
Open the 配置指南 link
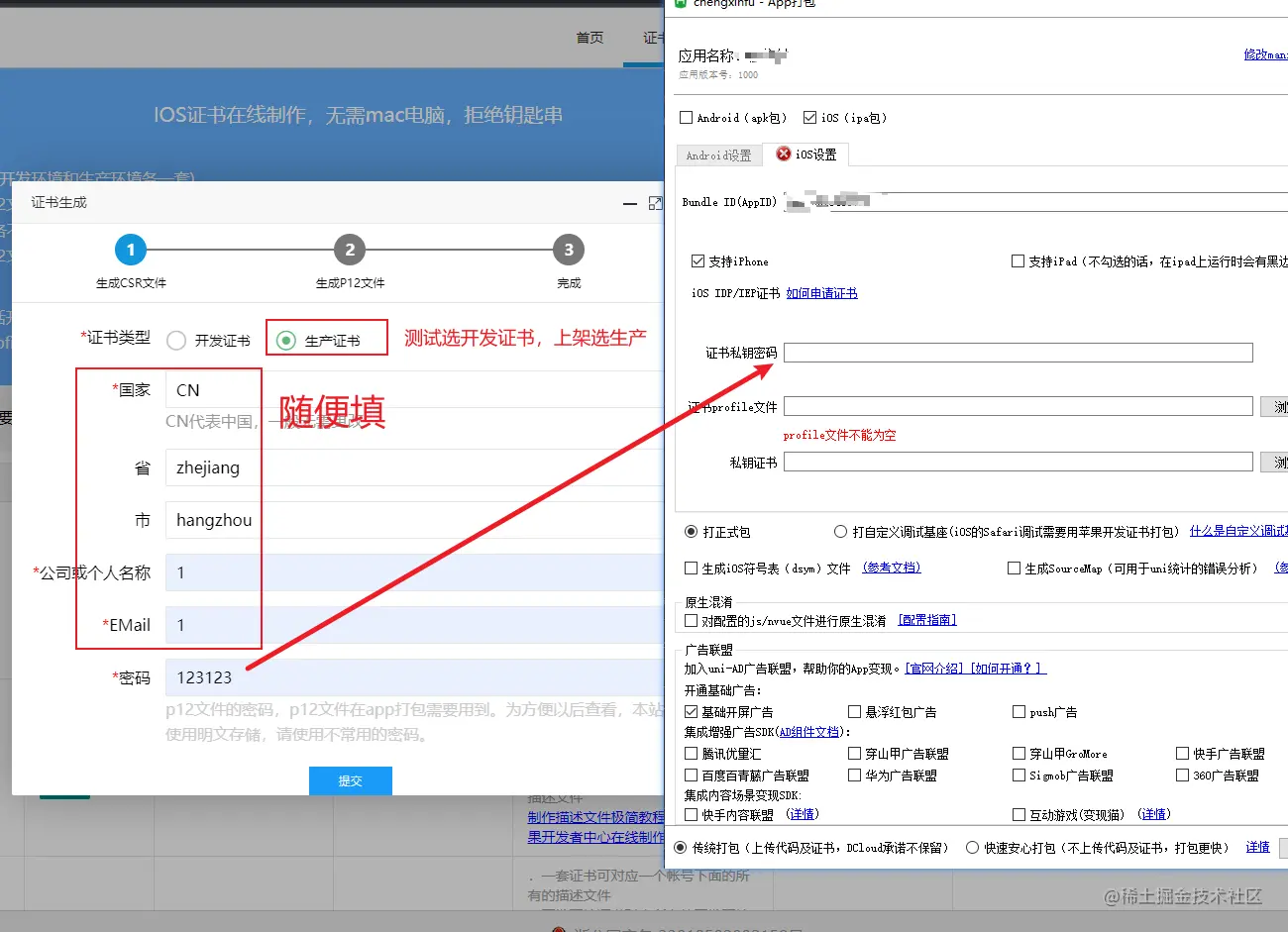tap(927, 620)
